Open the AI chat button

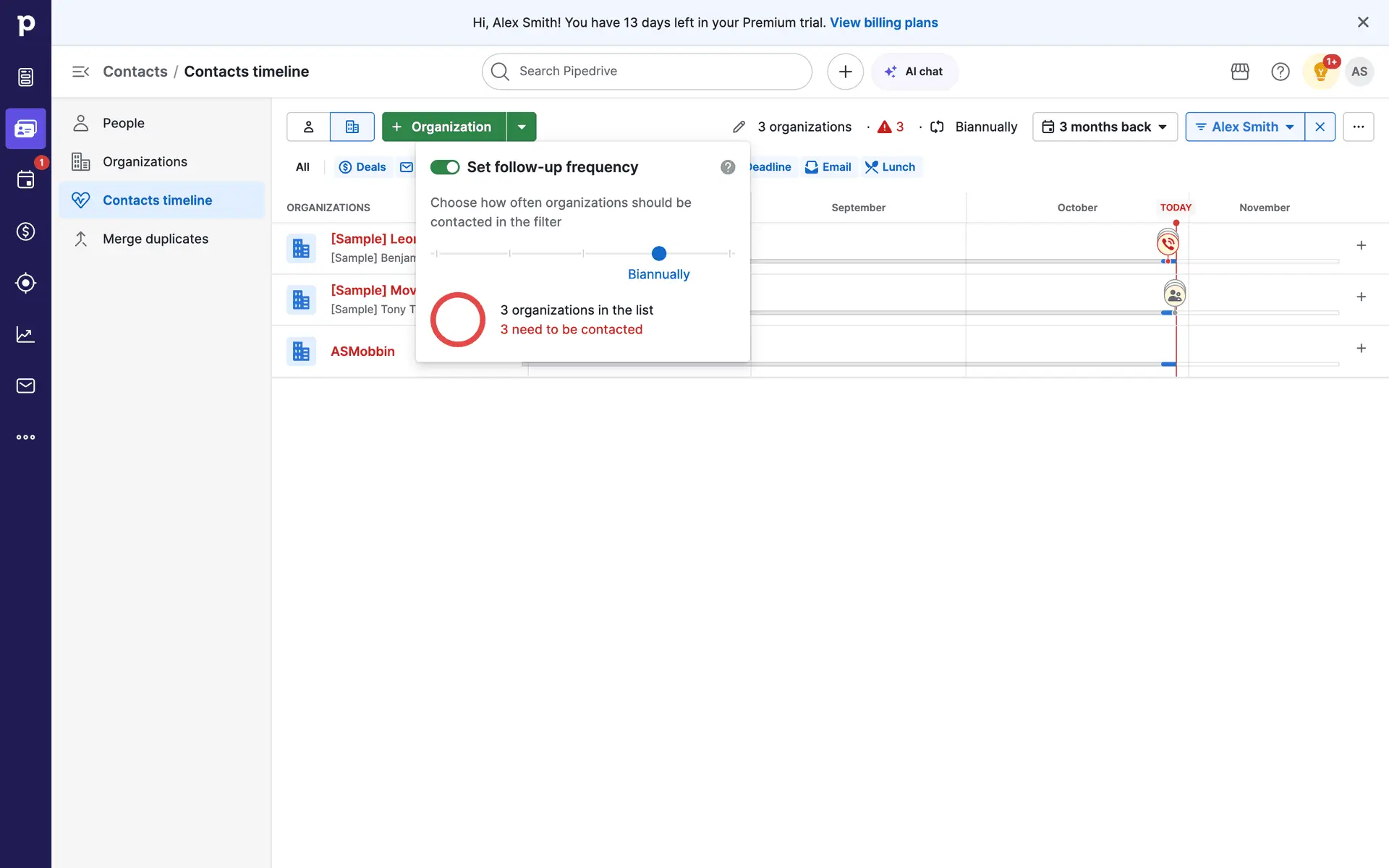pyautogui.click(x=914, y=72)
